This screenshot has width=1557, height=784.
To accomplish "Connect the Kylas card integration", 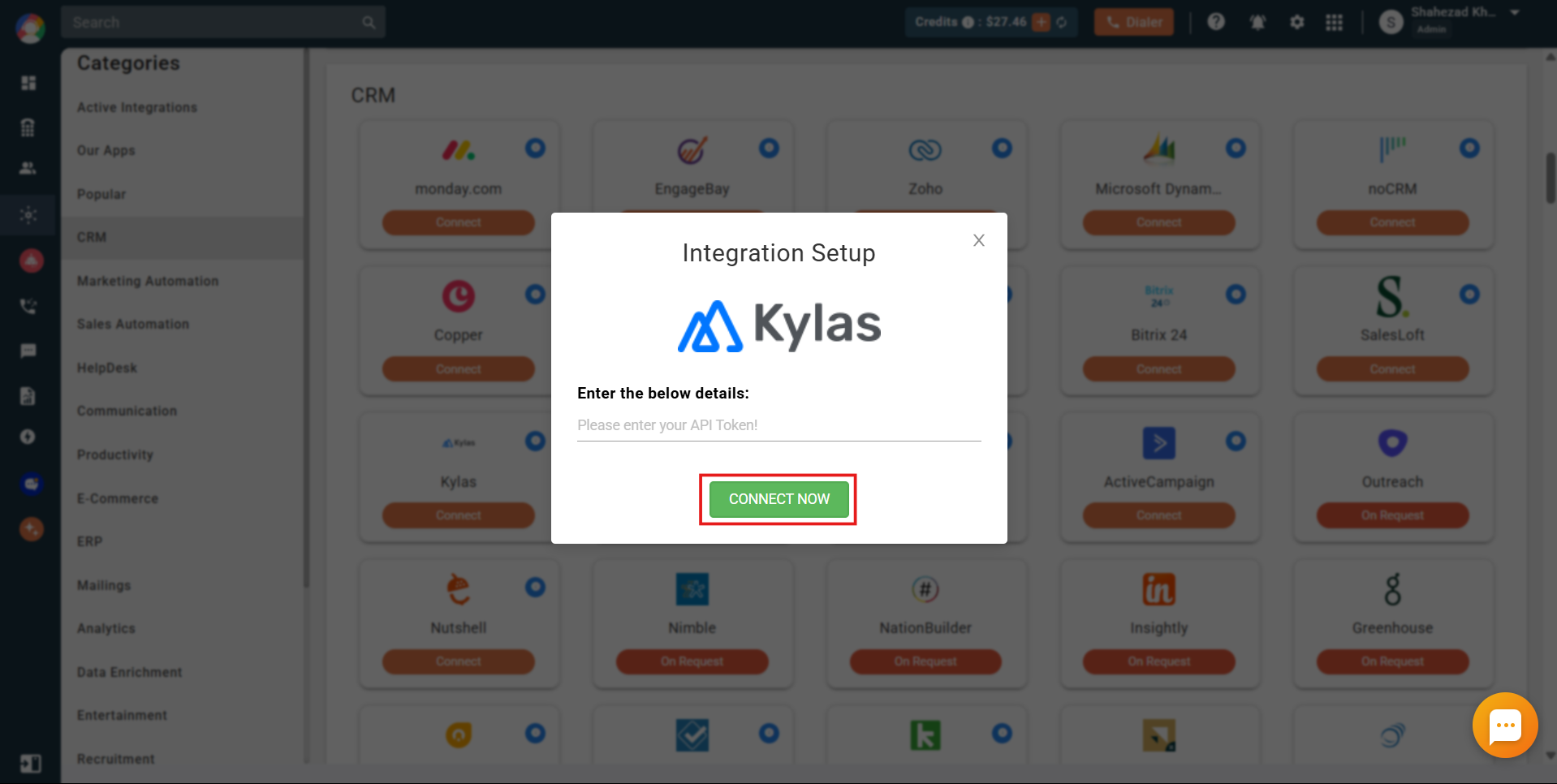I will (459, 515).
